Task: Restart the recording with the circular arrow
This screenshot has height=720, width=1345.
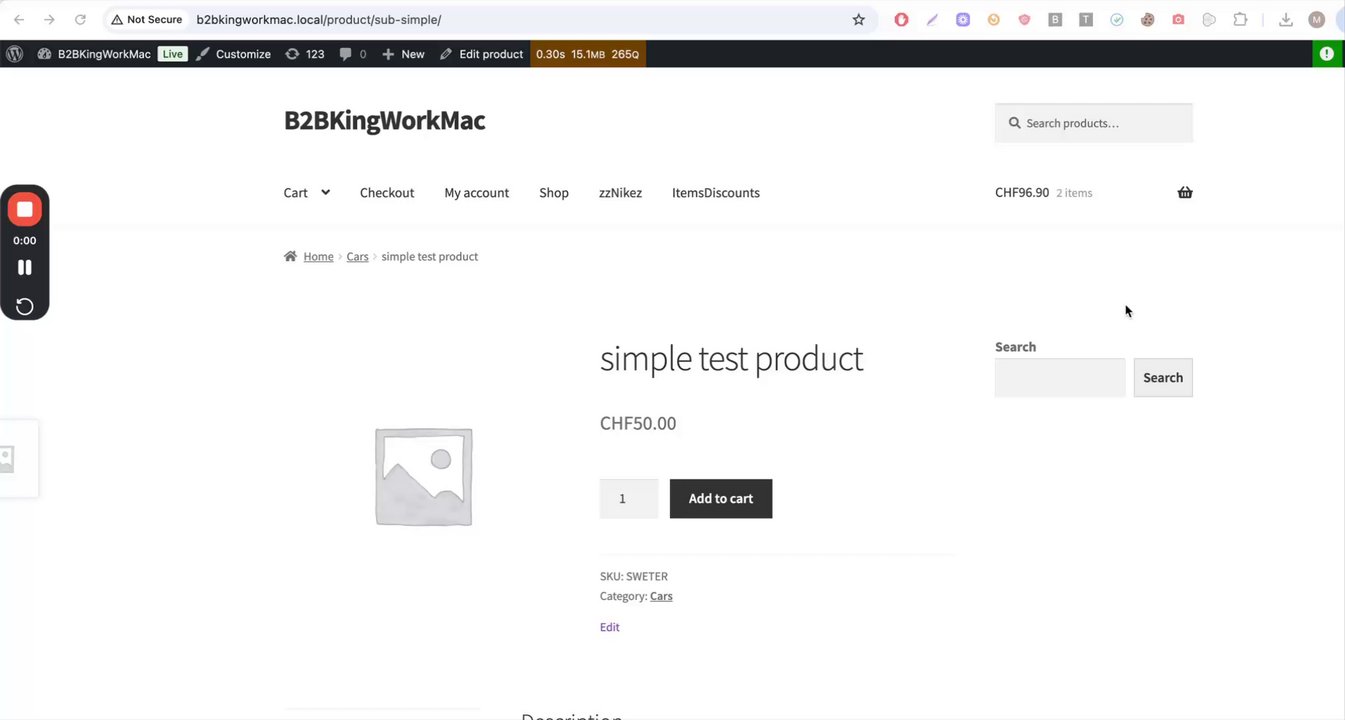Action: point(25,306)
